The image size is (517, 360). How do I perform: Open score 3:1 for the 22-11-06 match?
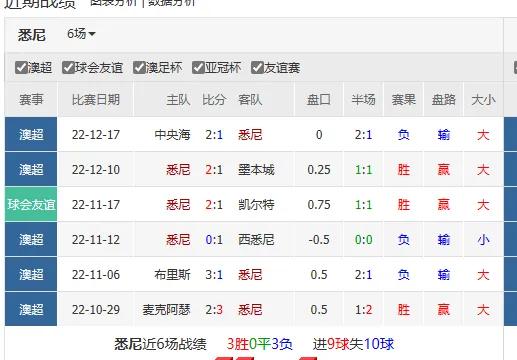214,275
